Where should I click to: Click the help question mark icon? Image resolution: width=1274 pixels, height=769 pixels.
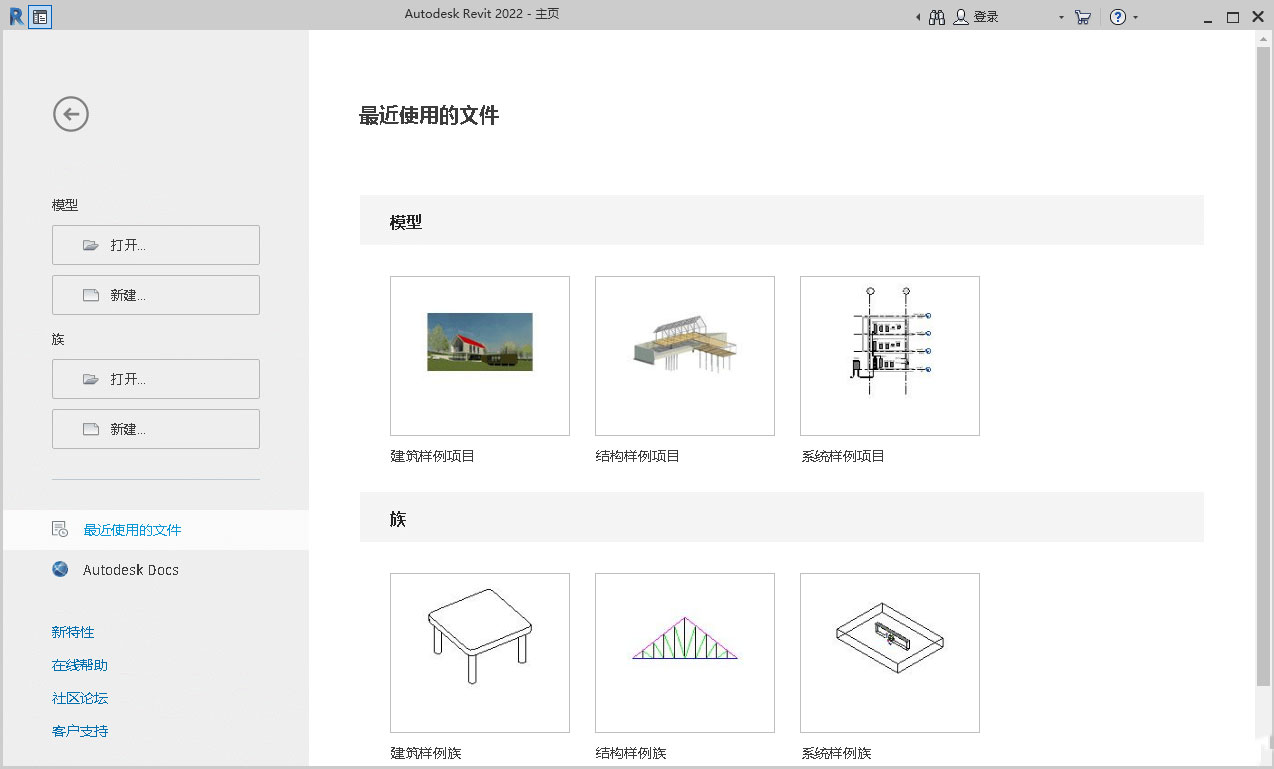pos(1117,16)
